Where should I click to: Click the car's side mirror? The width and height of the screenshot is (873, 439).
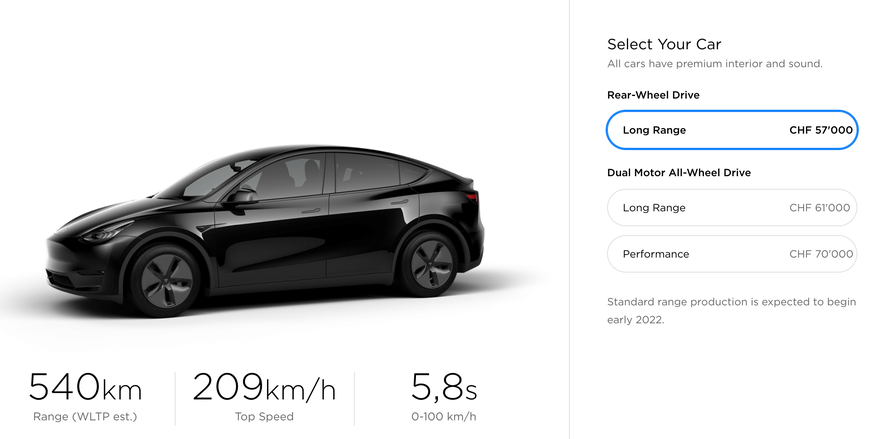(x=241, y=197)
